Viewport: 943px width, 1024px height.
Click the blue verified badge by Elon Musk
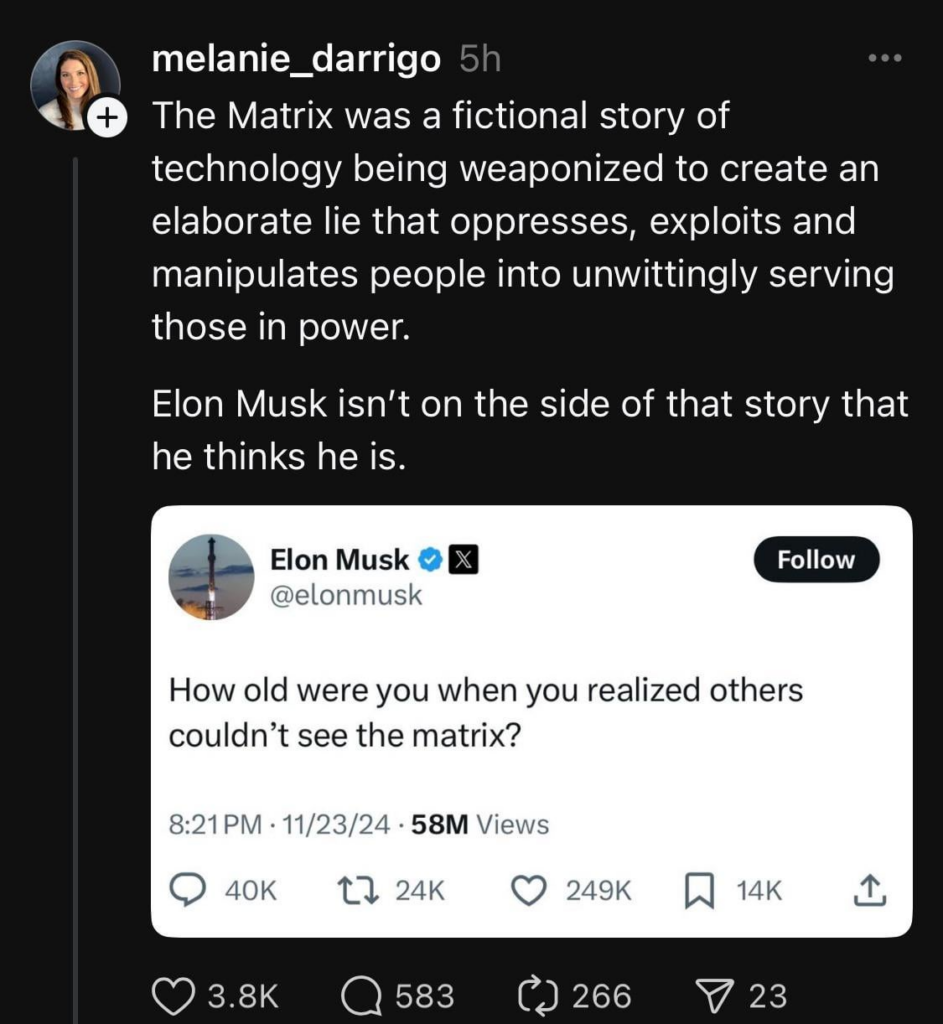tap(431, 560)
